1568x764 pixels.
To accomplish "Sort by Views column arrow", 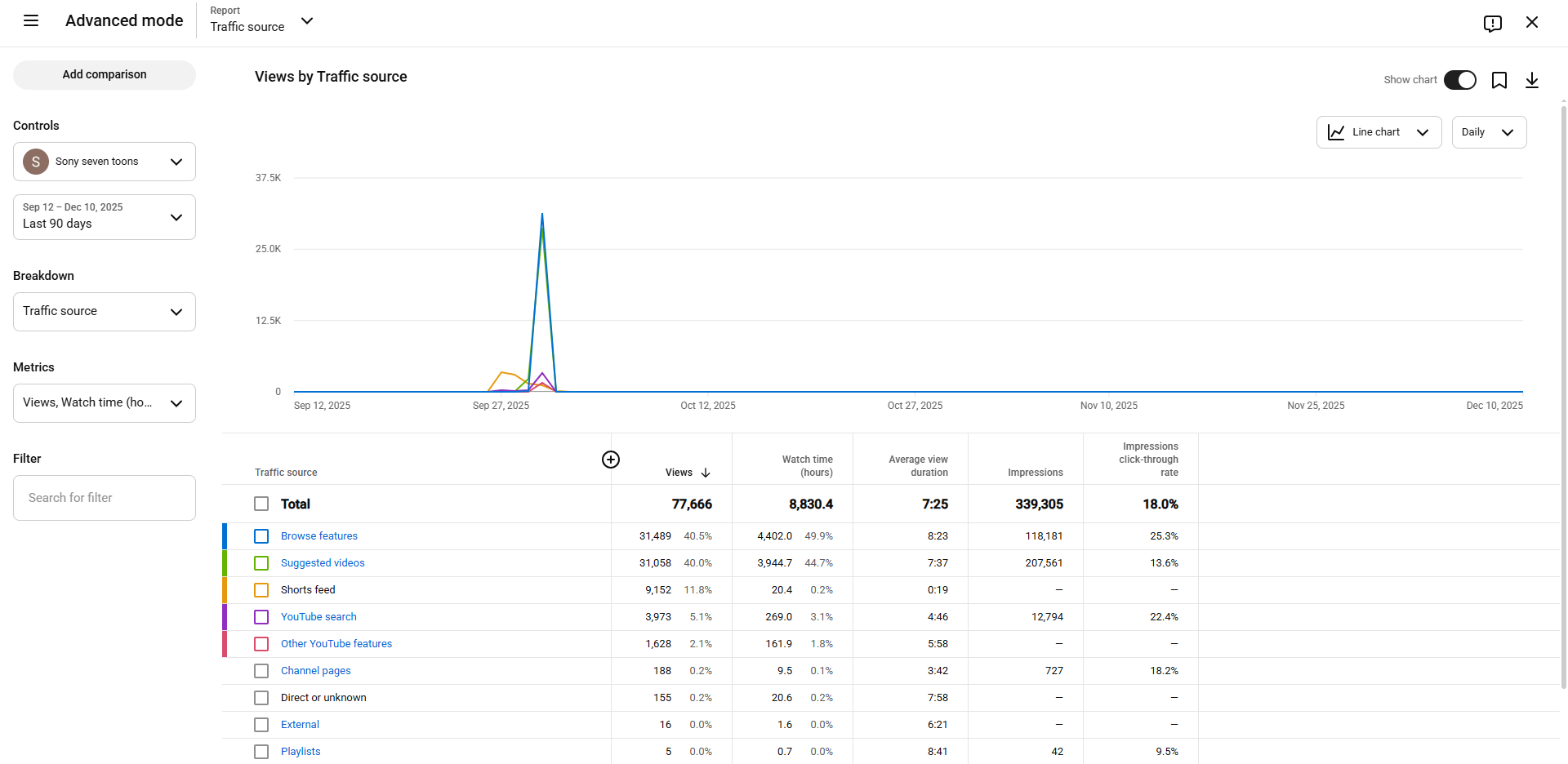I will pos(706,473).
